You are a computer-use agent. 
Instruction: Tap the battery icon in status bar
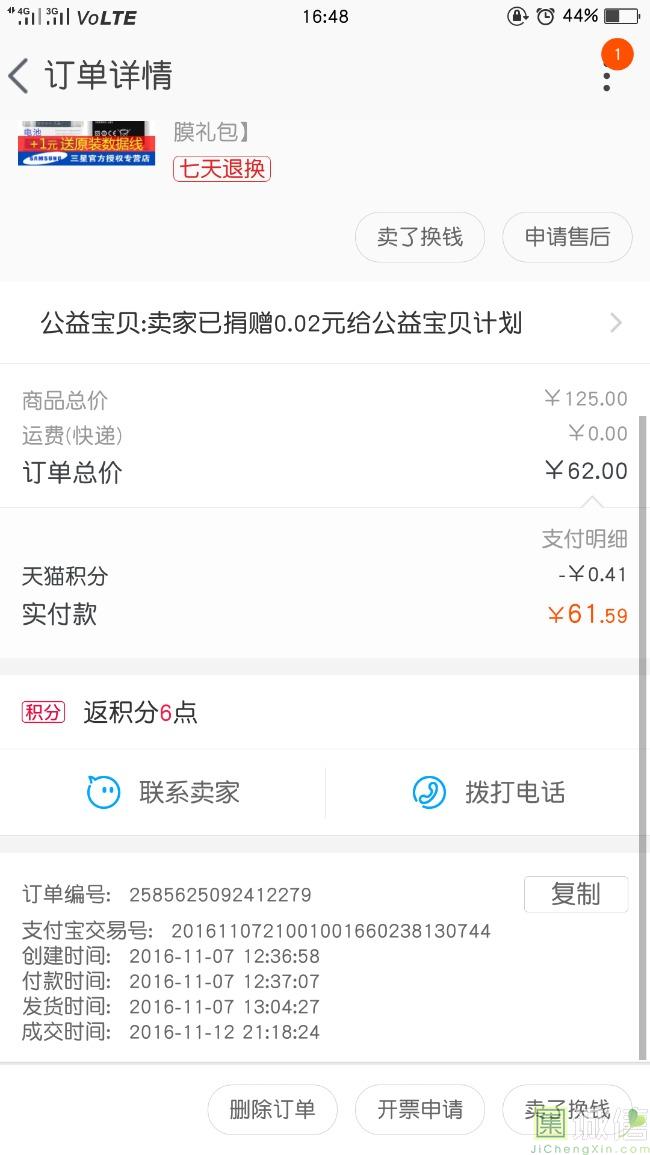(620, 16)
